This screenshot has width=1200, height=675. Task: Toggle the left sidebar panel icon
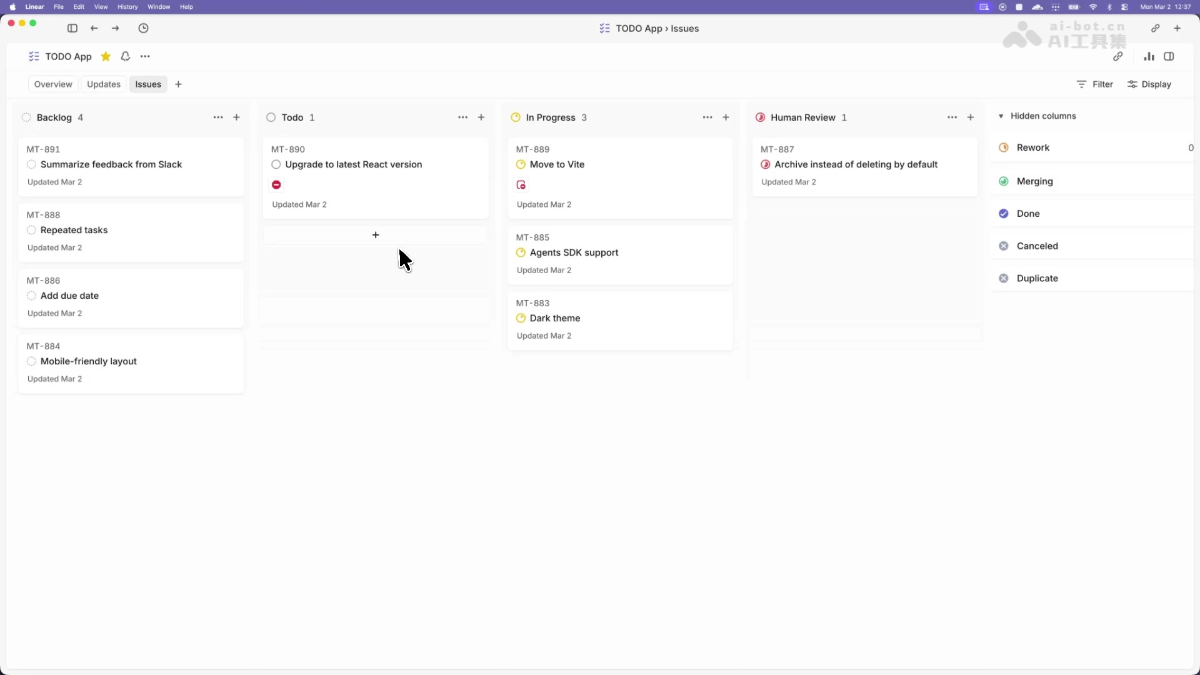click(x=72, y=28)
